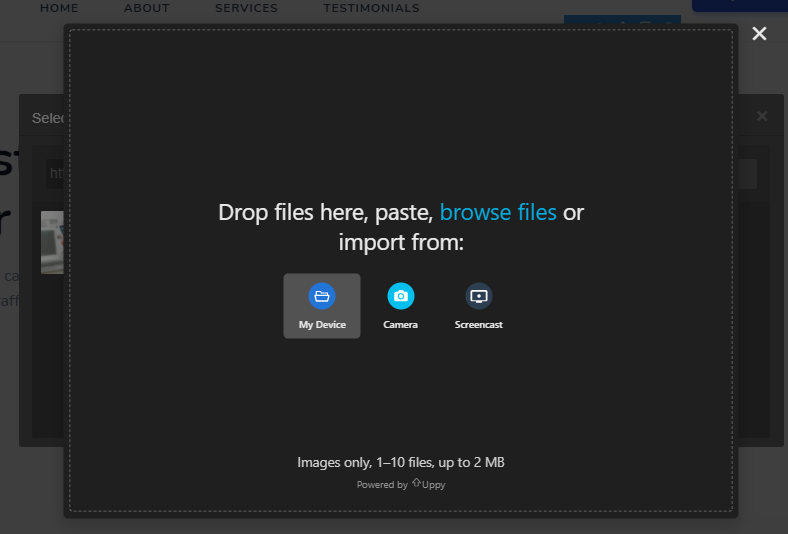Click the browse files link
This screenshot has height=534, width=788.
pos(498,212)
